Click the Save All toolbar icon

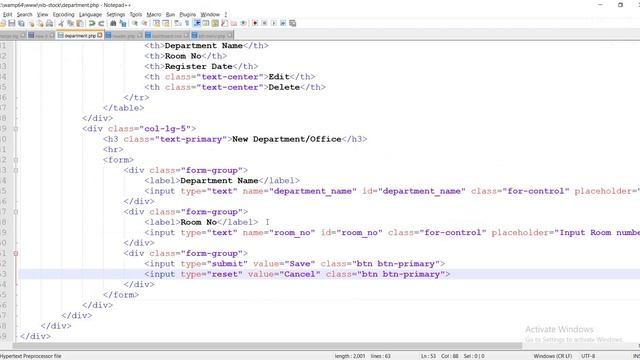tap(21, 23)
